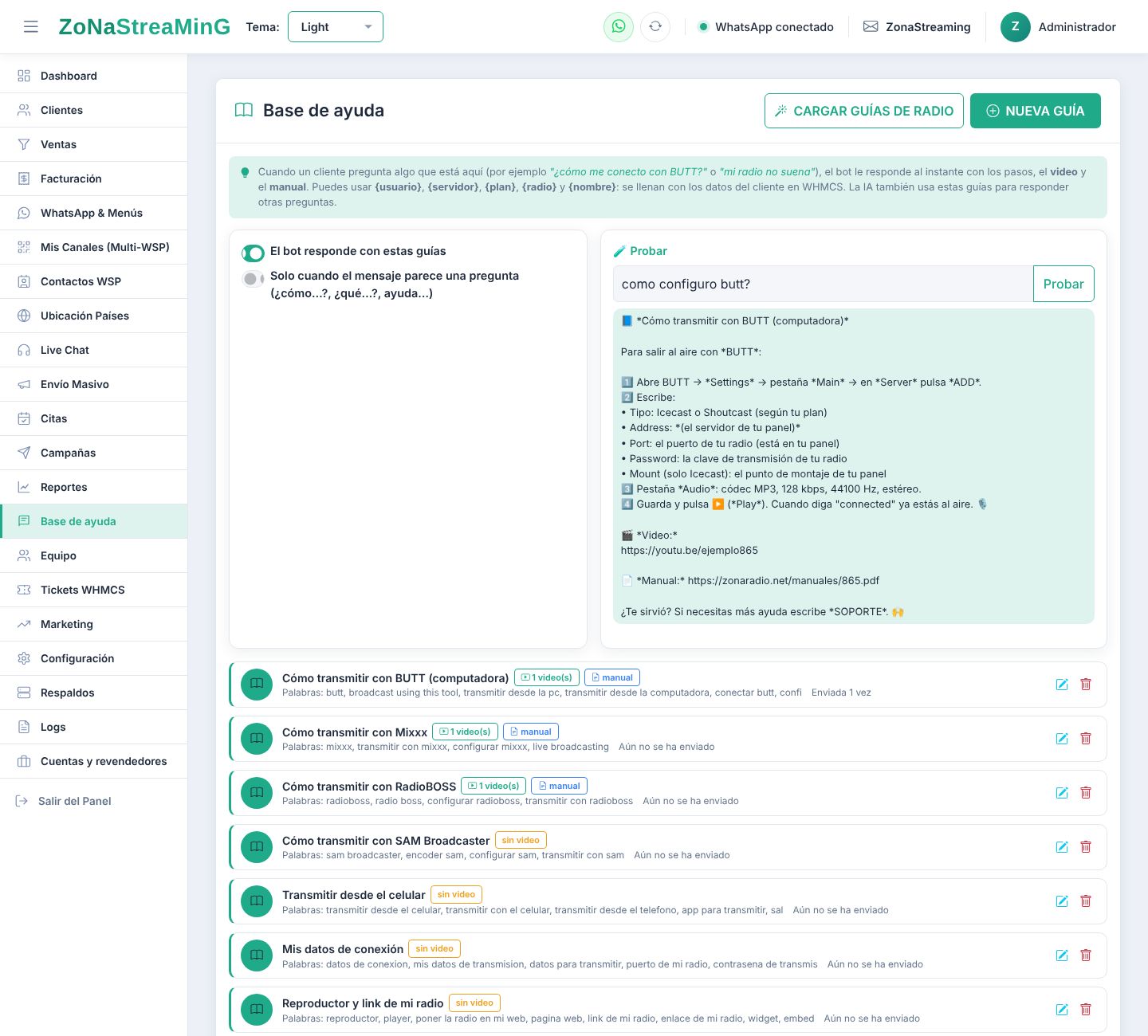The image size is (1148, 1036).
Task: Delete the Mis datos de conexión guide
Action: point(1086,956)
